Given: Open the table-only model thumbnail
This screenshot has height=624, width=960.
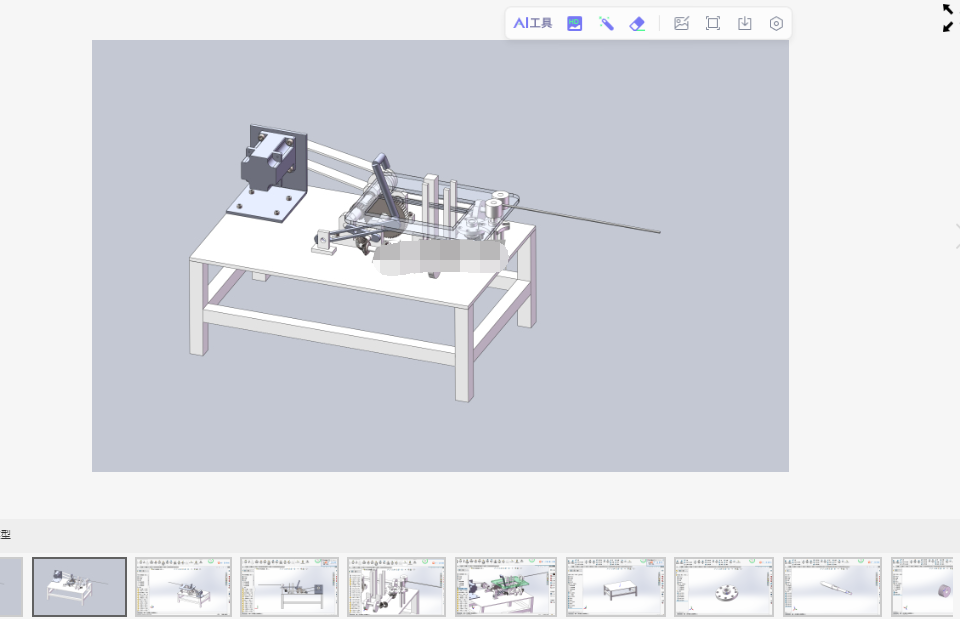Looking at the screenshot, I should (616, 587).
